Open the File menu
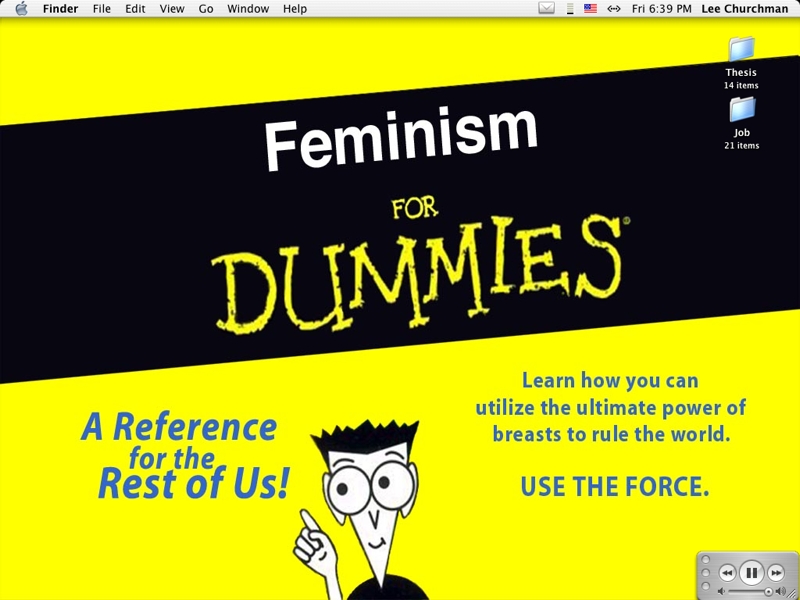The image size is (800, 600). pos(102,9)
